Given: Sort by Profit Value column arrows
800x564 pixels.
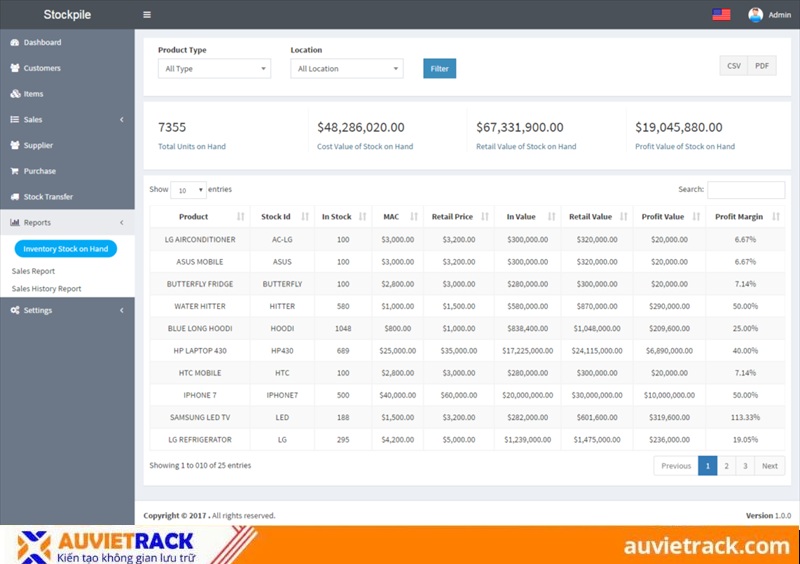Looking at the screenshot, I should [696, 217].
